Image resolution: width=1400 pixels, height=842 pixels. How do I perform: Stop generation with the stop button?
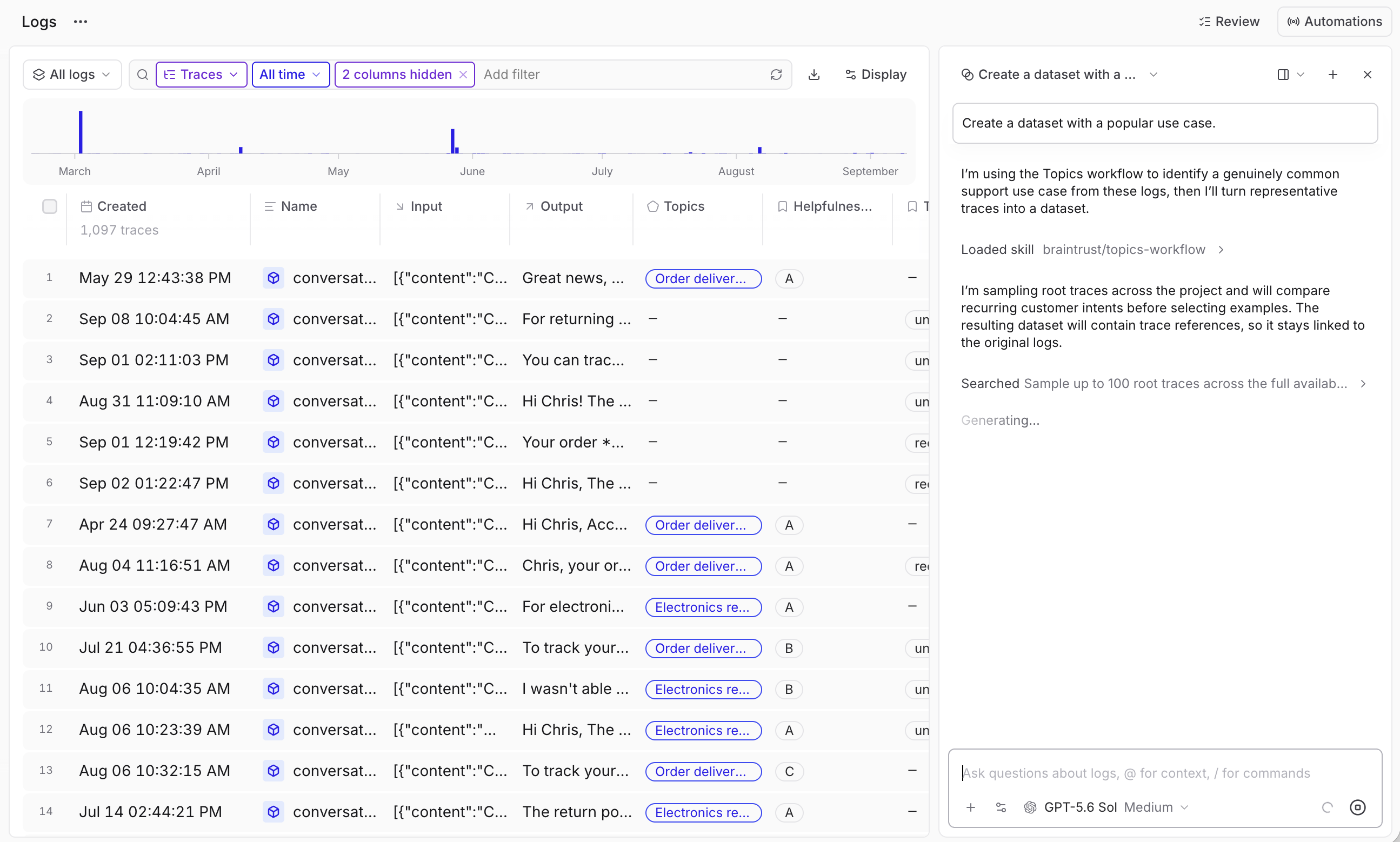(1357, 807)
